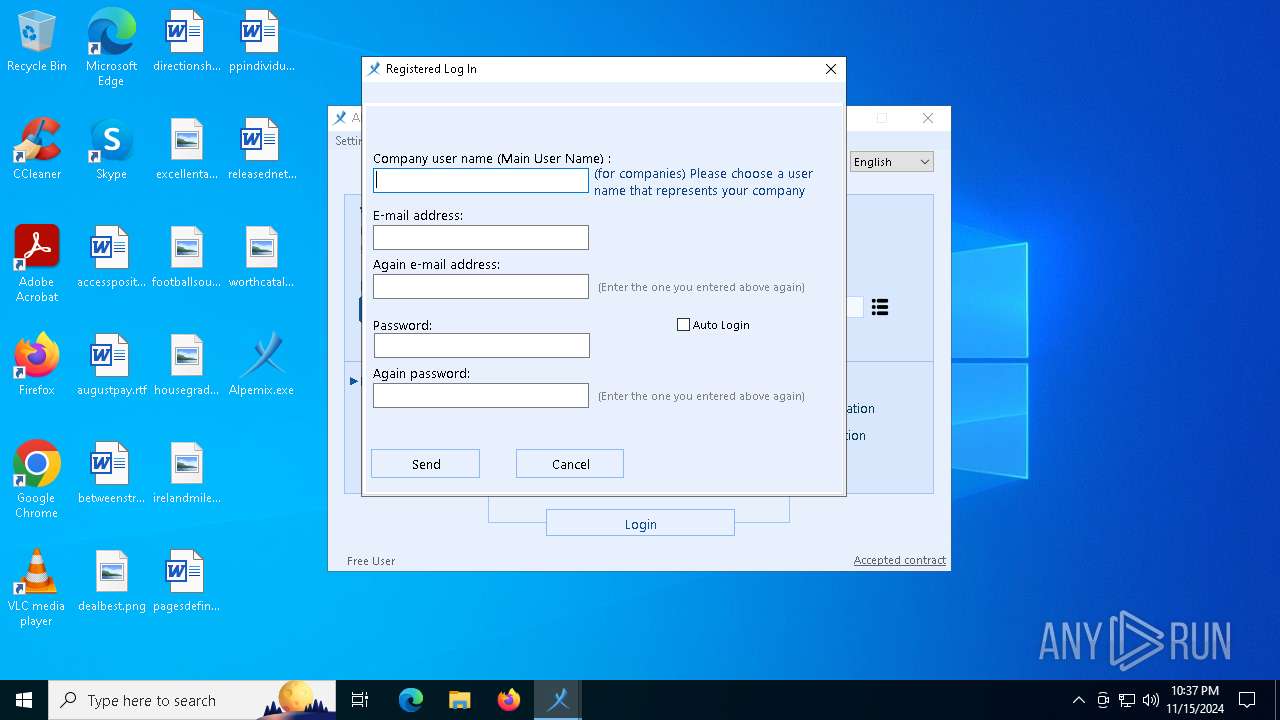Viewport: 1280px width, 720px height.
Task: Open Firefox from the taskbar
Action: [509, 700]
